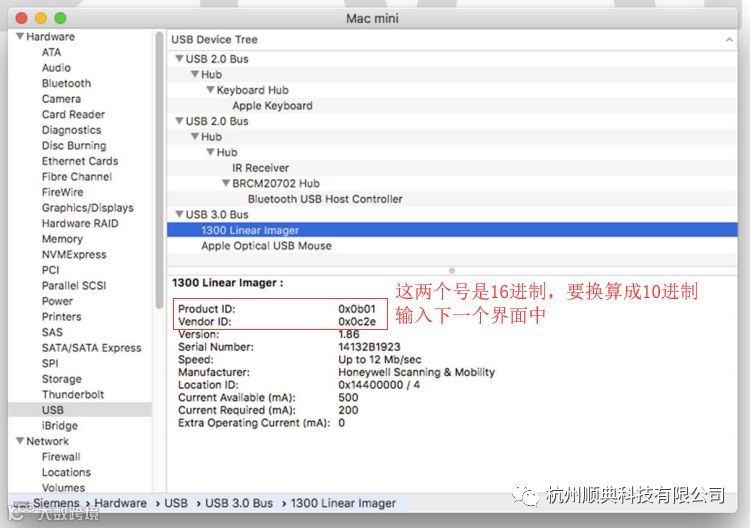Click the Vendor ID value 0x0c2e
Image resolution: width=750 pixels, height=528 pixels.
(357, 321)
